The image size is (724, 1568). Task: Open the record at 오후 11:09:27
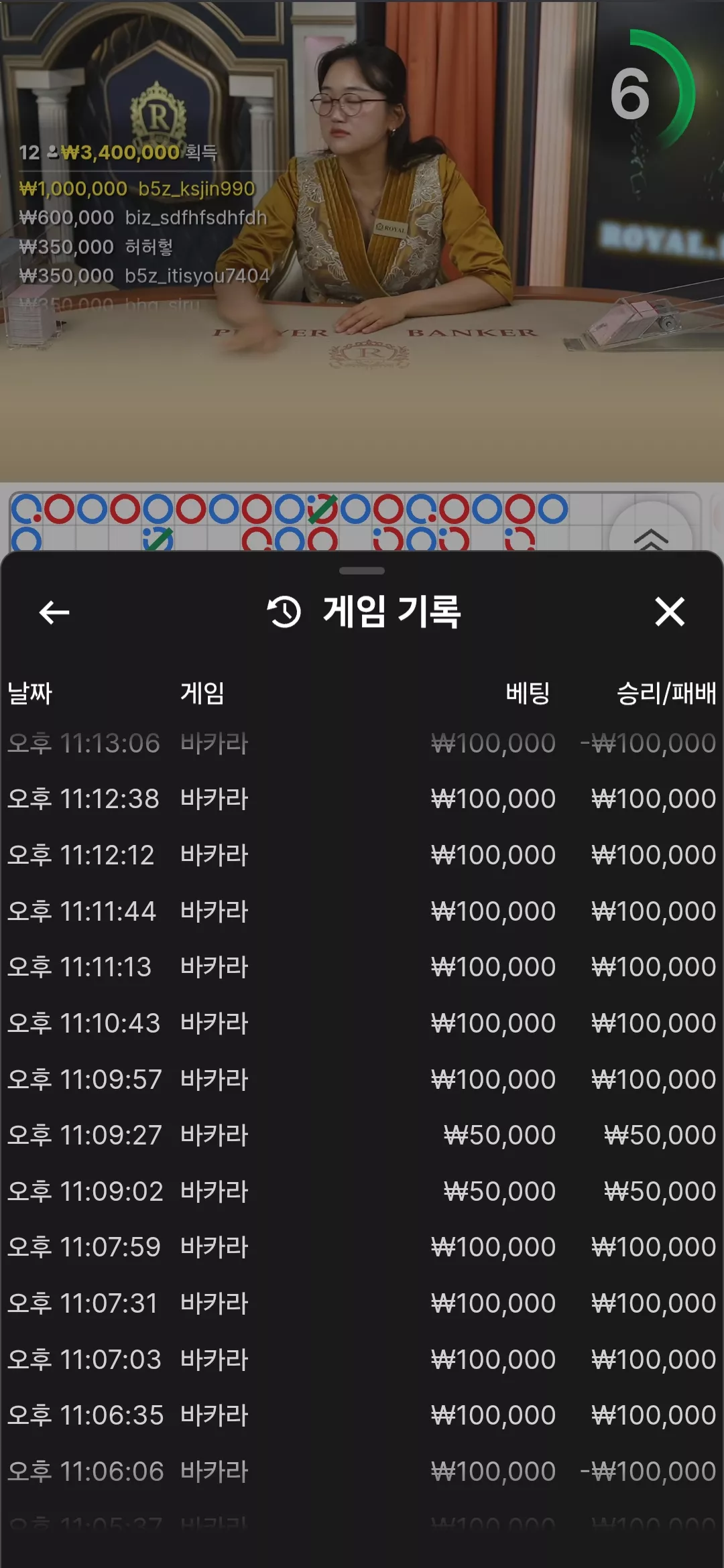[362, 1135]
